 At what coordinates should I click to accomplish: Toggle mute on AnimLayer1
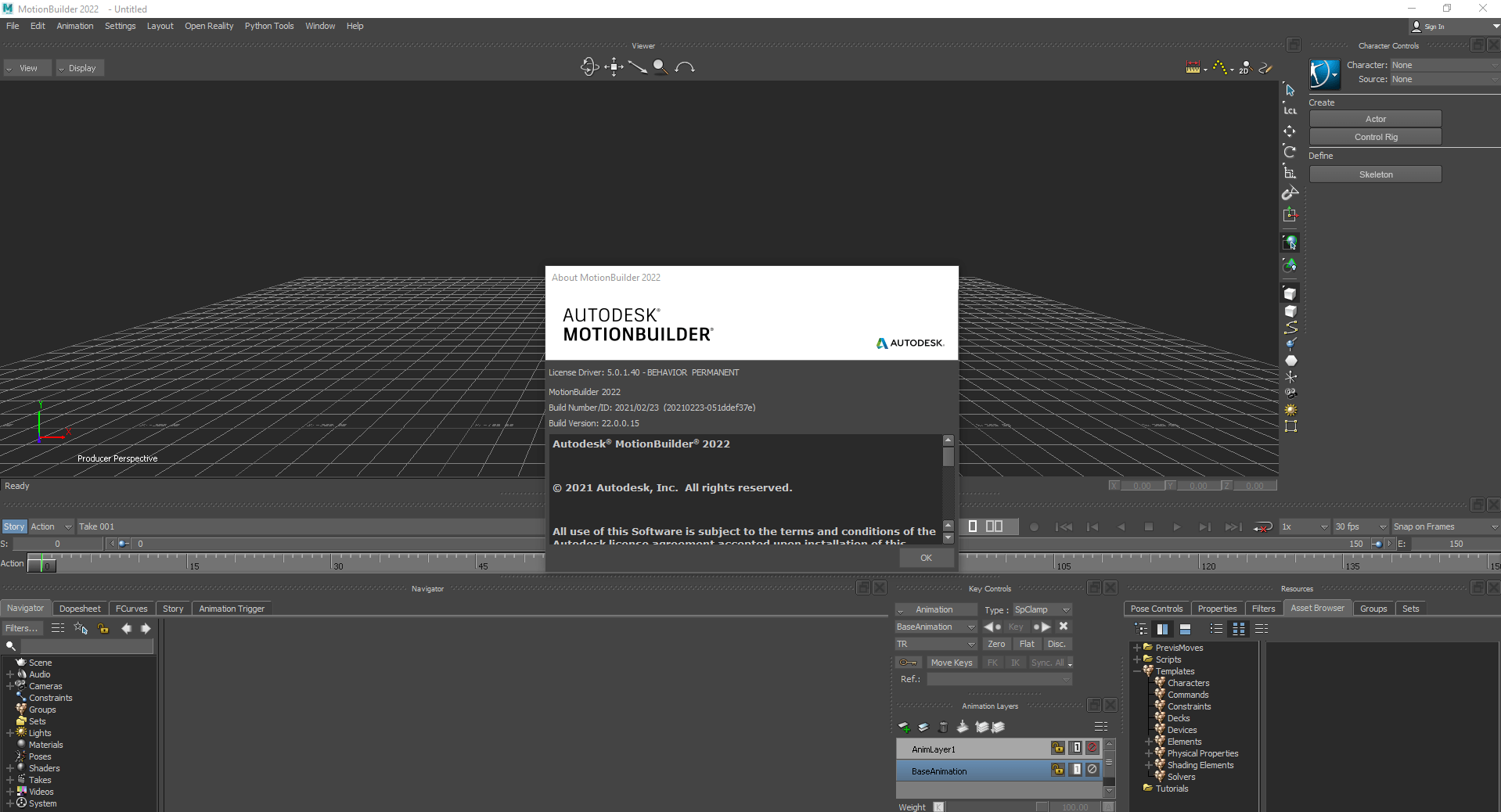point(1092,748)
